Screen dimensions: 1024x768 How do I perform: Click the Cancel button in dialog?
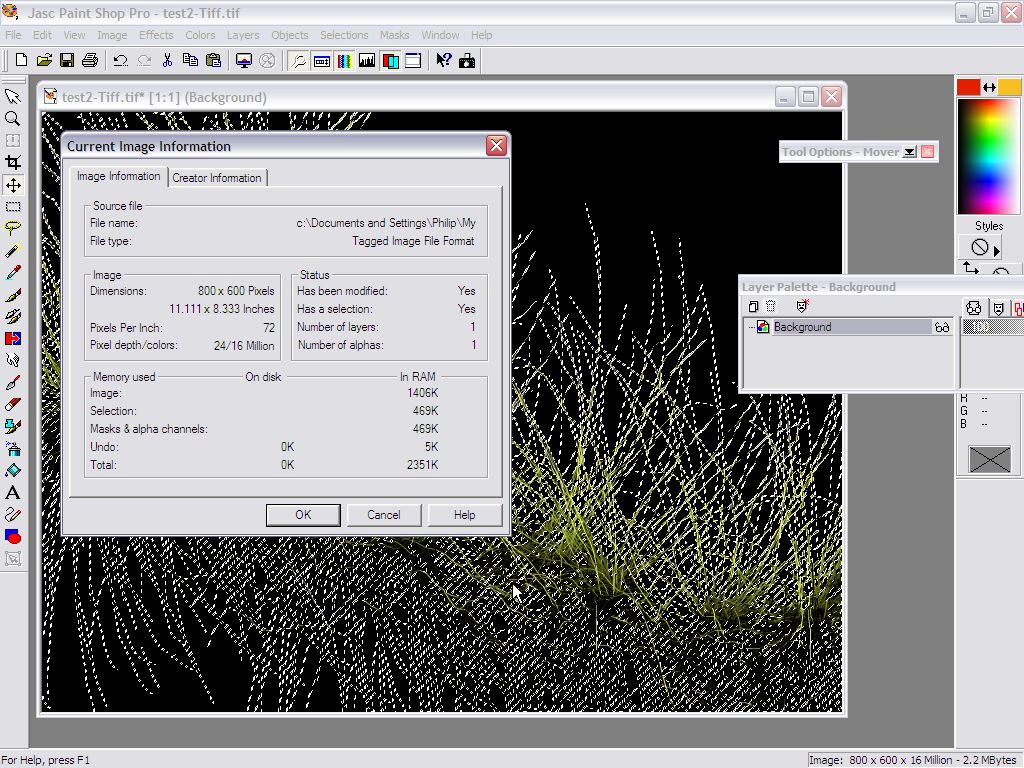384,515
